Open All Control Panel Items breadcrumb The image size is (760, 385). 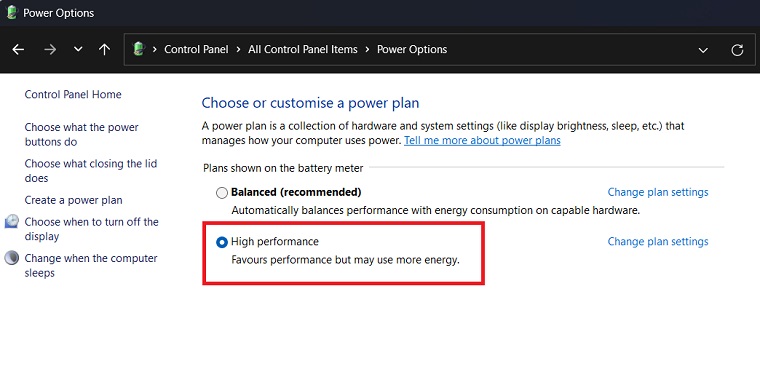click(303, 49)
